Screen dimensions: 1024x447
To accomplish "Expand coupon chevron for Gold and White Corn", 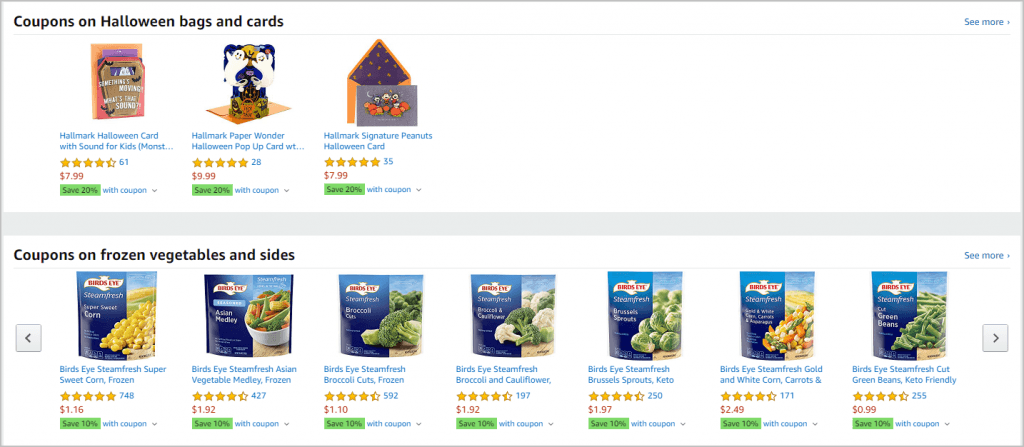I will tap(815, 424).
